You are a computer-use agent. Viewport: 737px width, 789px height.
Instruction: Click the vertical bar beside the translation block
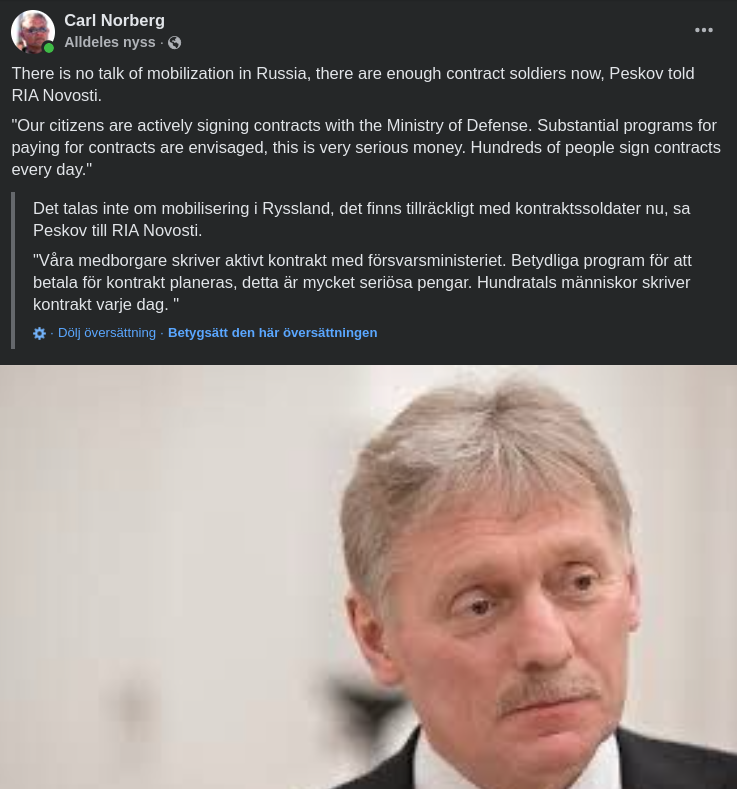point(13,270)
